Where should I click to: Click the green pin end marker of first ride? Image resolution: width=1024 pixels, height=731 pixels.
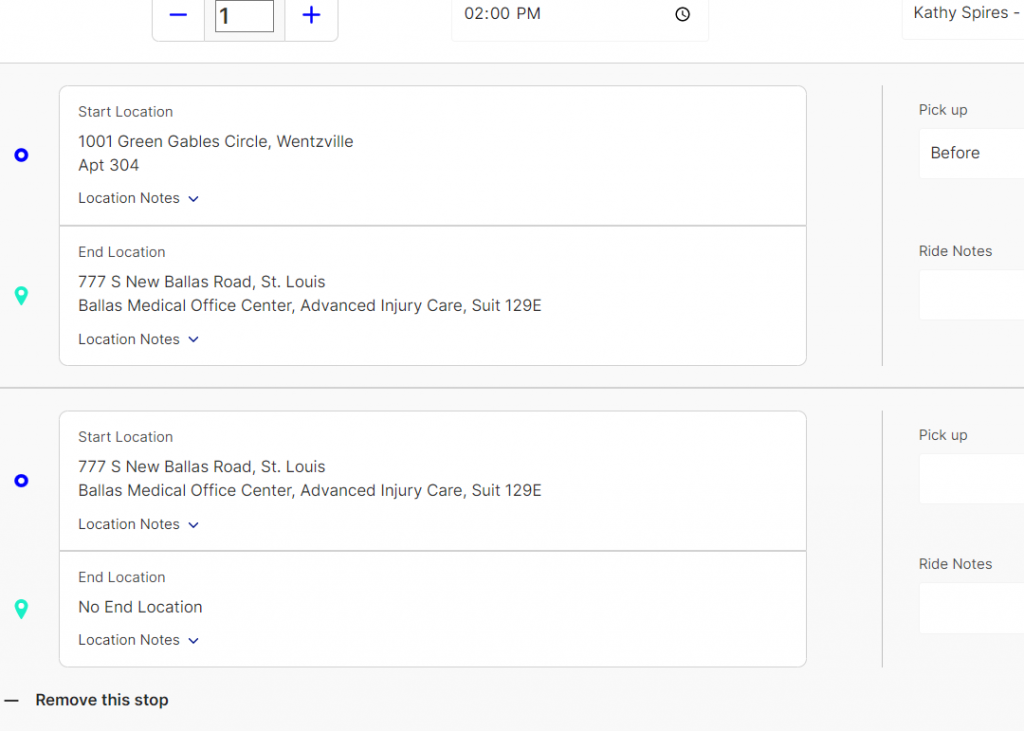21,296
